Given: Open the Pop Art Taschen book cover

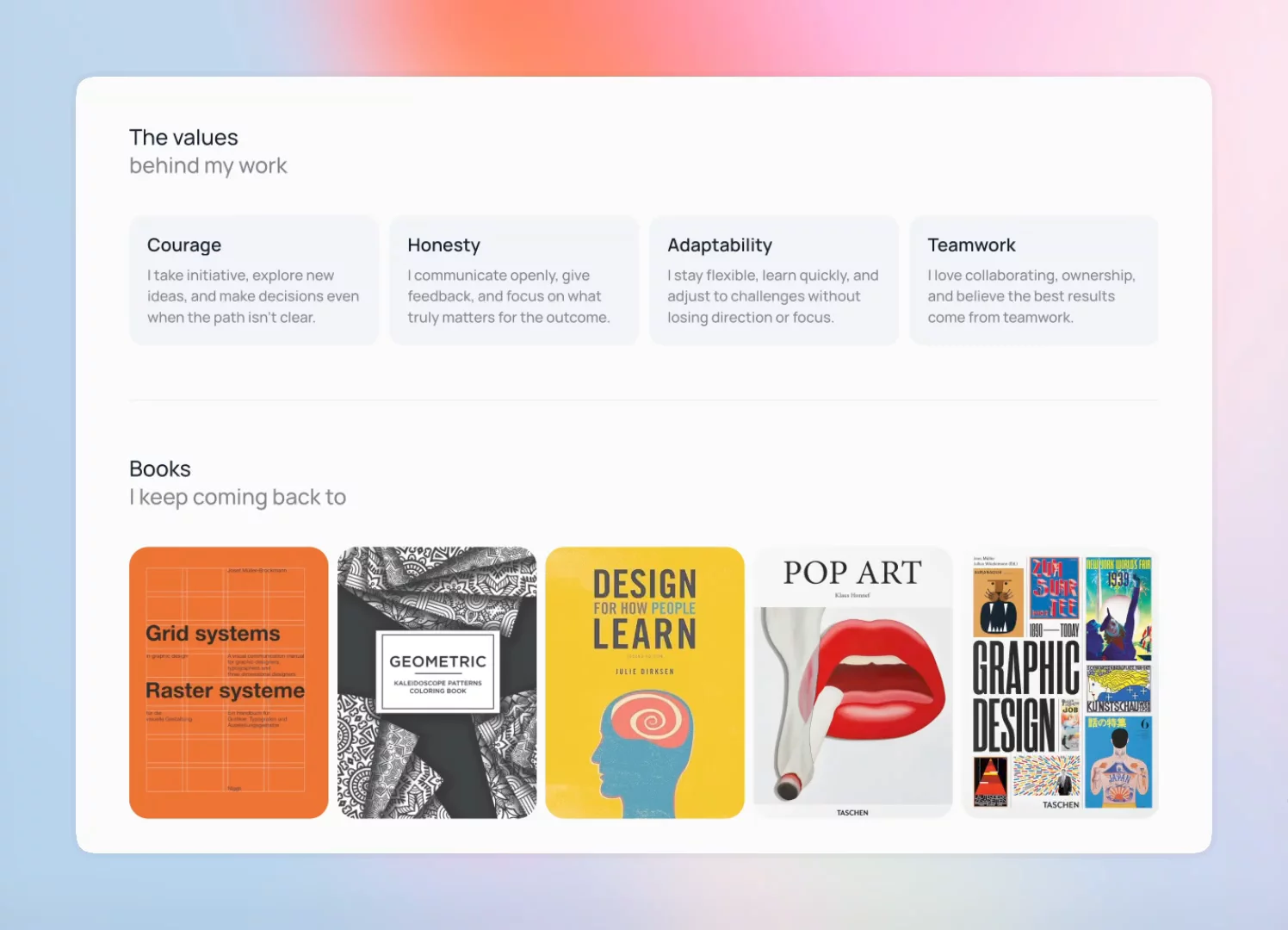Looking at the screenshot, I should click(853, 683).
